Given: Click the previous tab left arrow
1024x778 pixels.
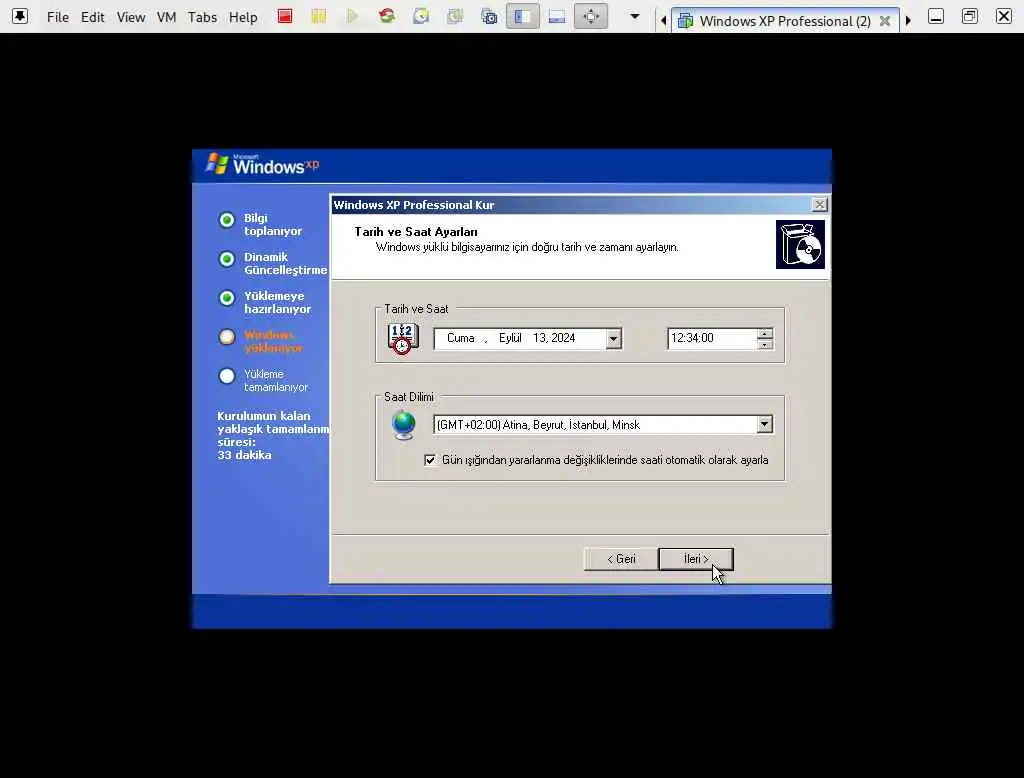Looking at the screenshot, I should [x=664, y=21].
